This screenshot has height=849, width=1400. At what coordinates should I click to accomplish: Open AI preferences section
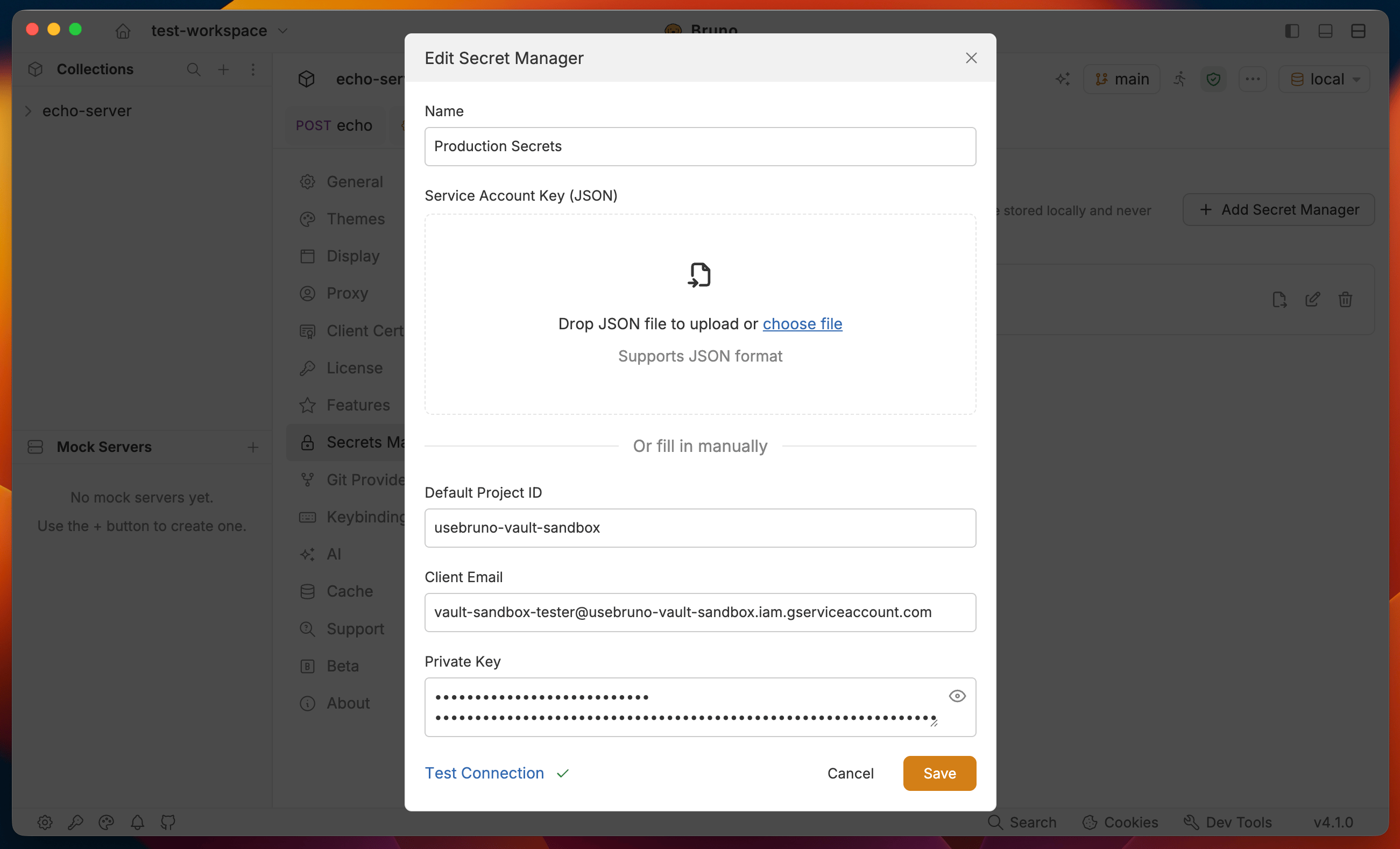[321, 554]
